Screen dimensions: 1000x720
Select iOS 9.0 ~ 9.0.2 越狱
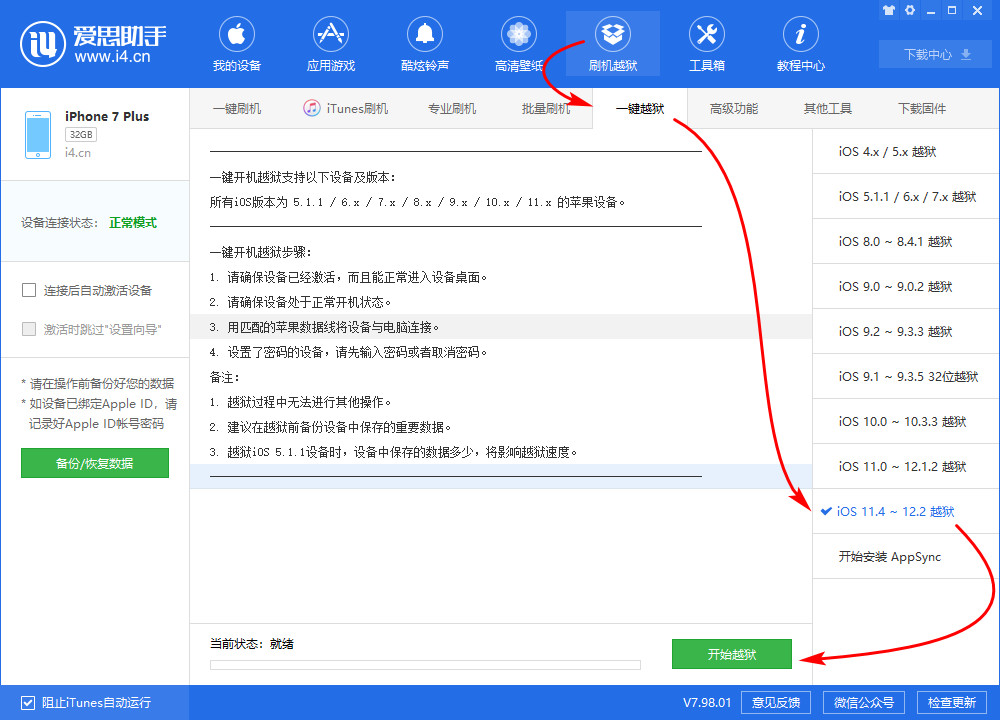pos(906,286)
